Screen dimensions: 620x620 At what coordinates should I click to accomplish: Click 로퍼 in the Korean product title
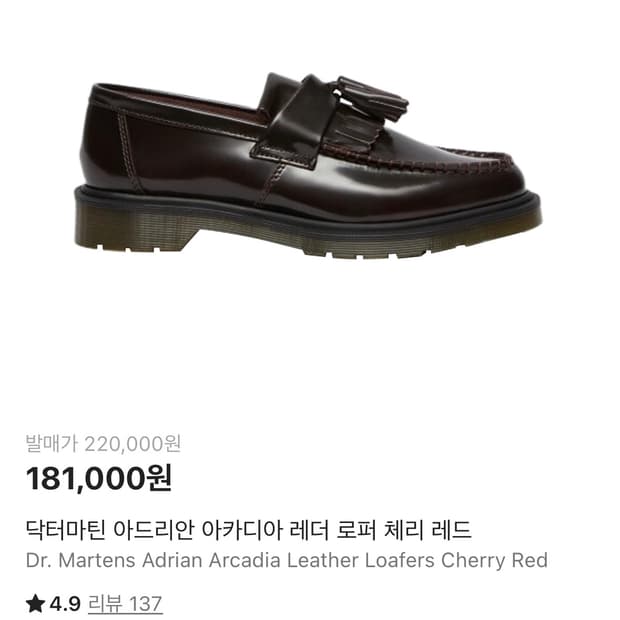[356, 530]
